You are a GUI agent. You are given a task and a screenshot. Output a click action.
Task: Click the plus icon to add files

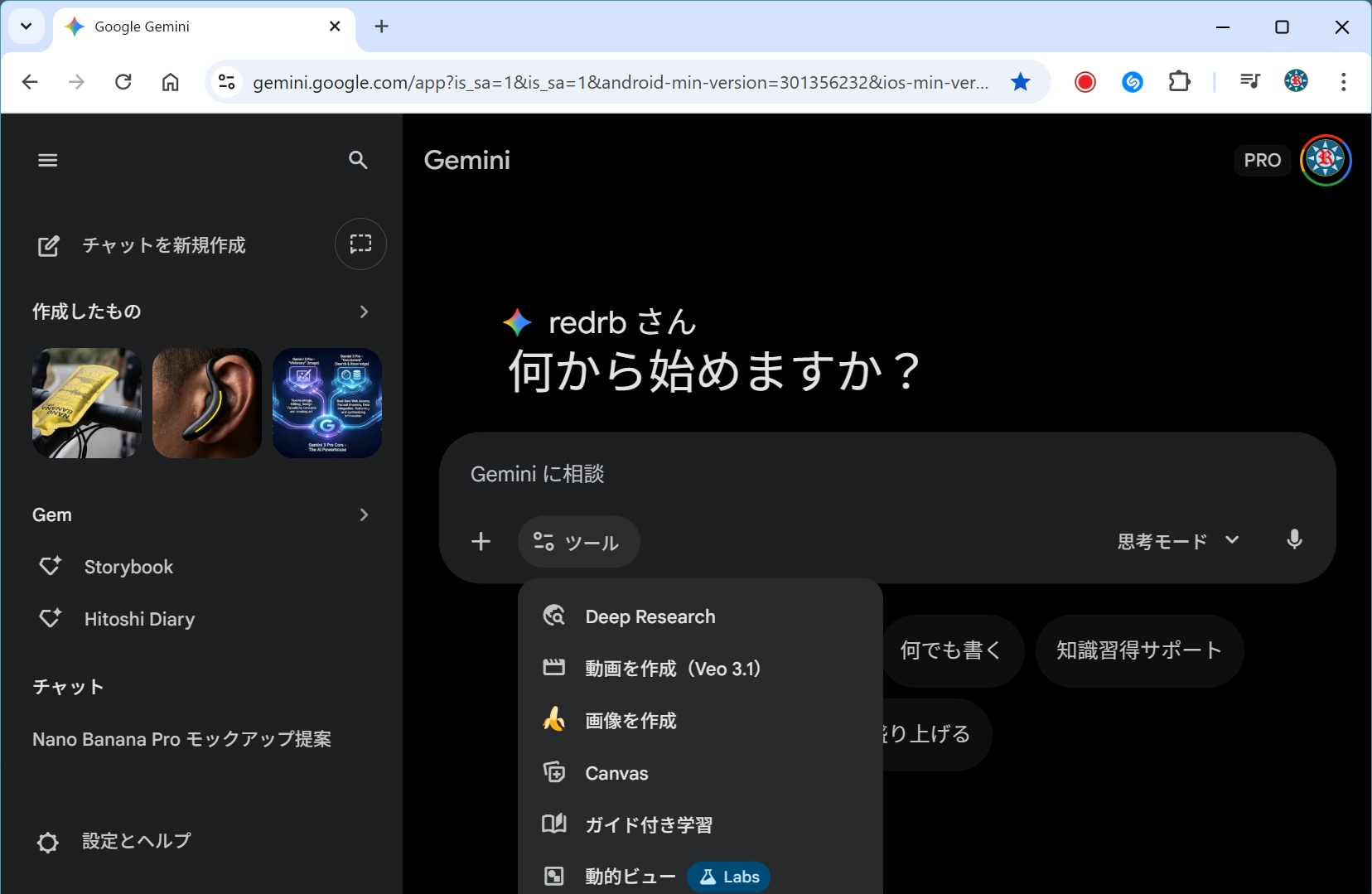pos(481,542)
